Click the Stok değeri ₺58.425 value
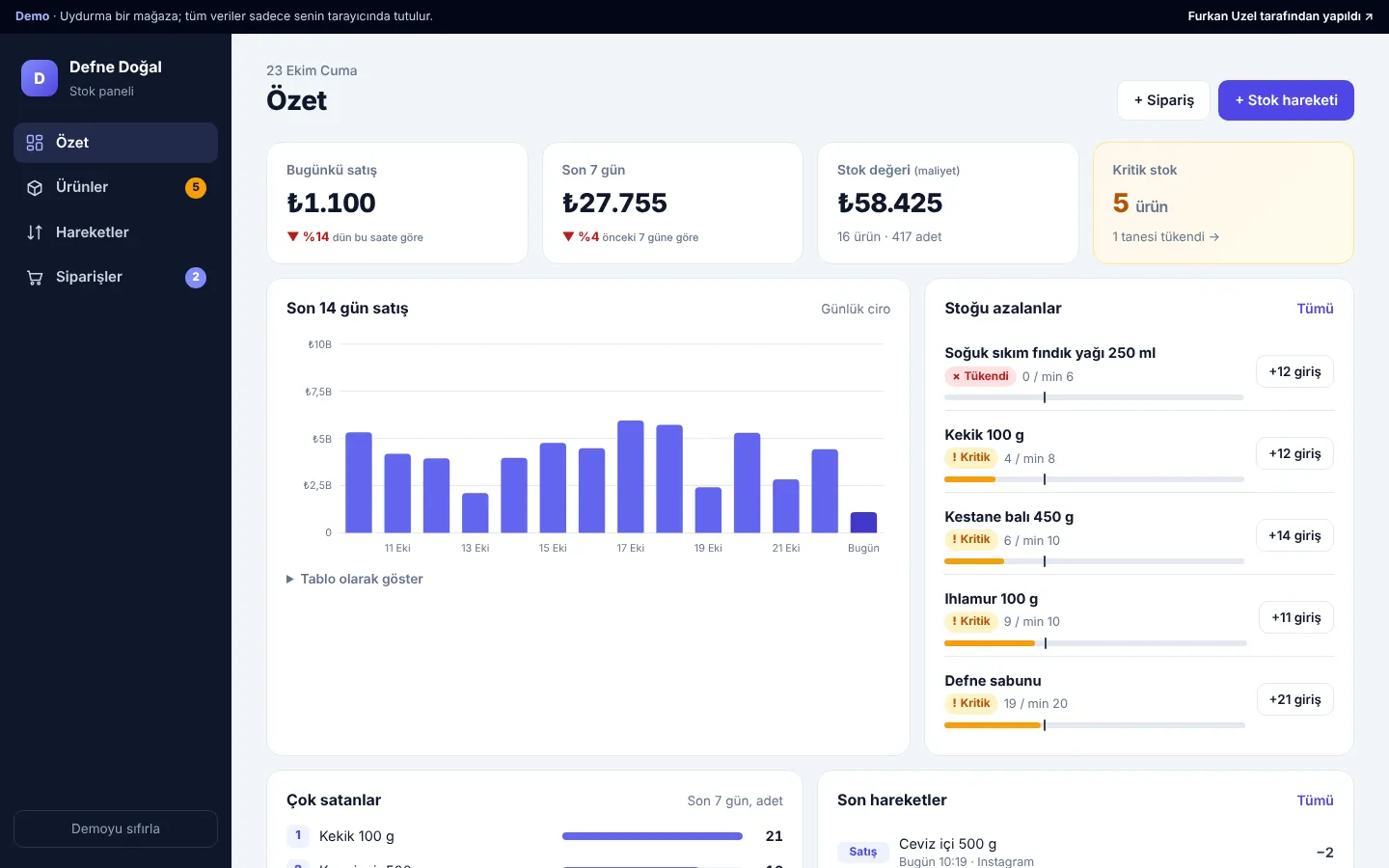Screen dimensions: 1389x868 pos(889,203)
